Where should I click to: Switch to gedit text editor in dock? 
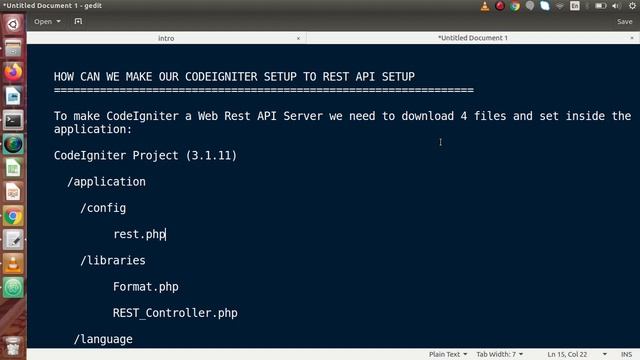click(x=13, y=240)
